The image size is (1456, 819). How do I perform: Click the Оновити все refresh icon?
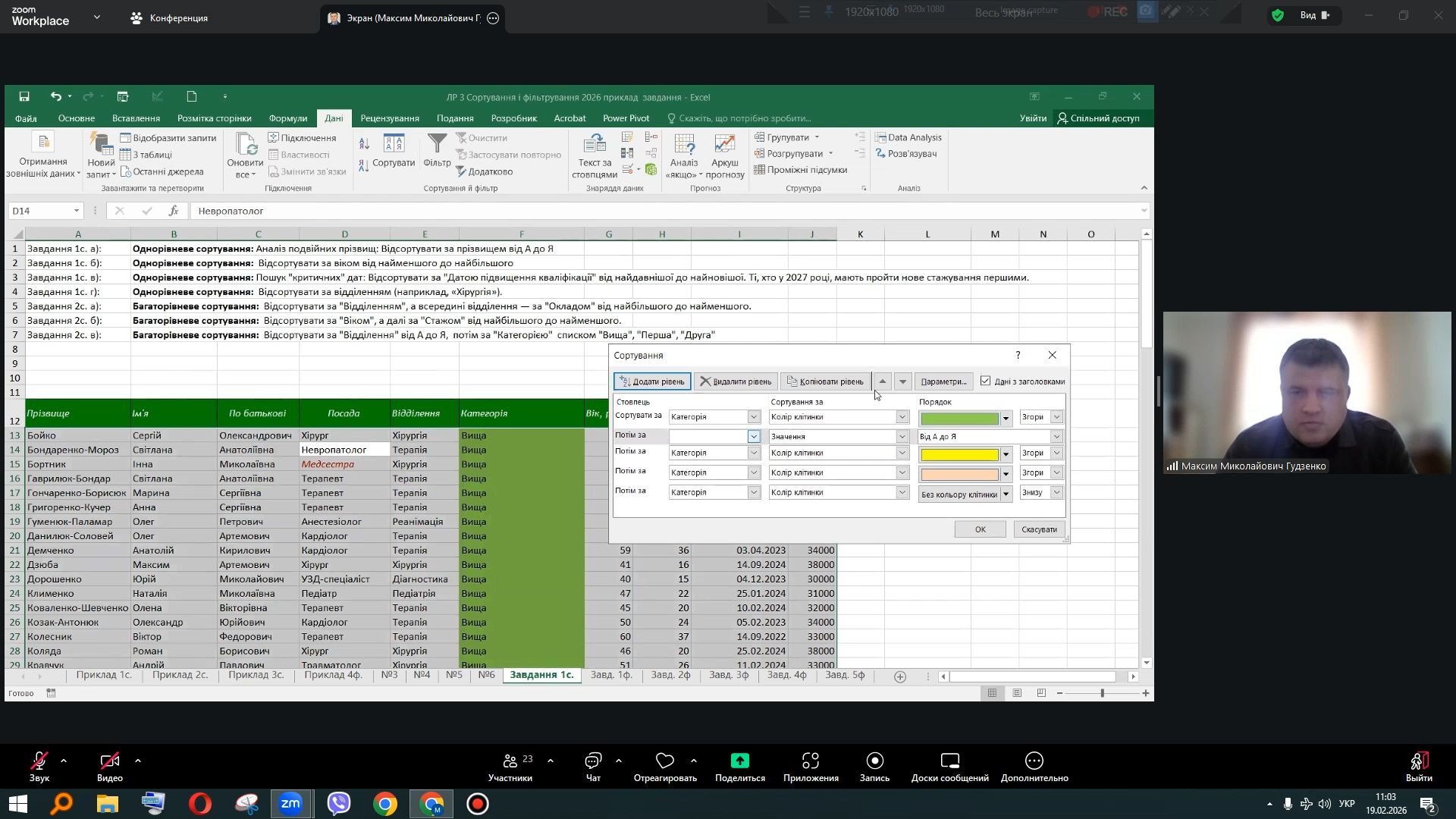click(x=246, y=145)
